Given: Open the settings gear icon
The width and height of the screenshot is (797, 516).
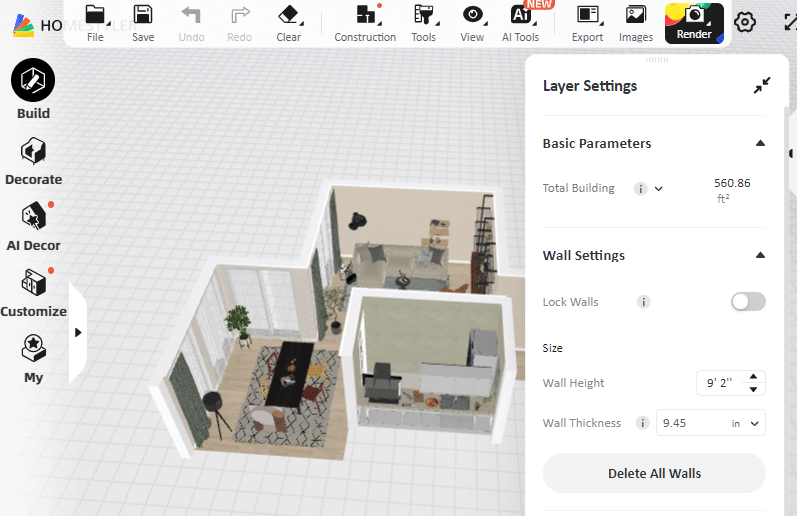Looking at the screenshot, I should click(x=745, y=22).
